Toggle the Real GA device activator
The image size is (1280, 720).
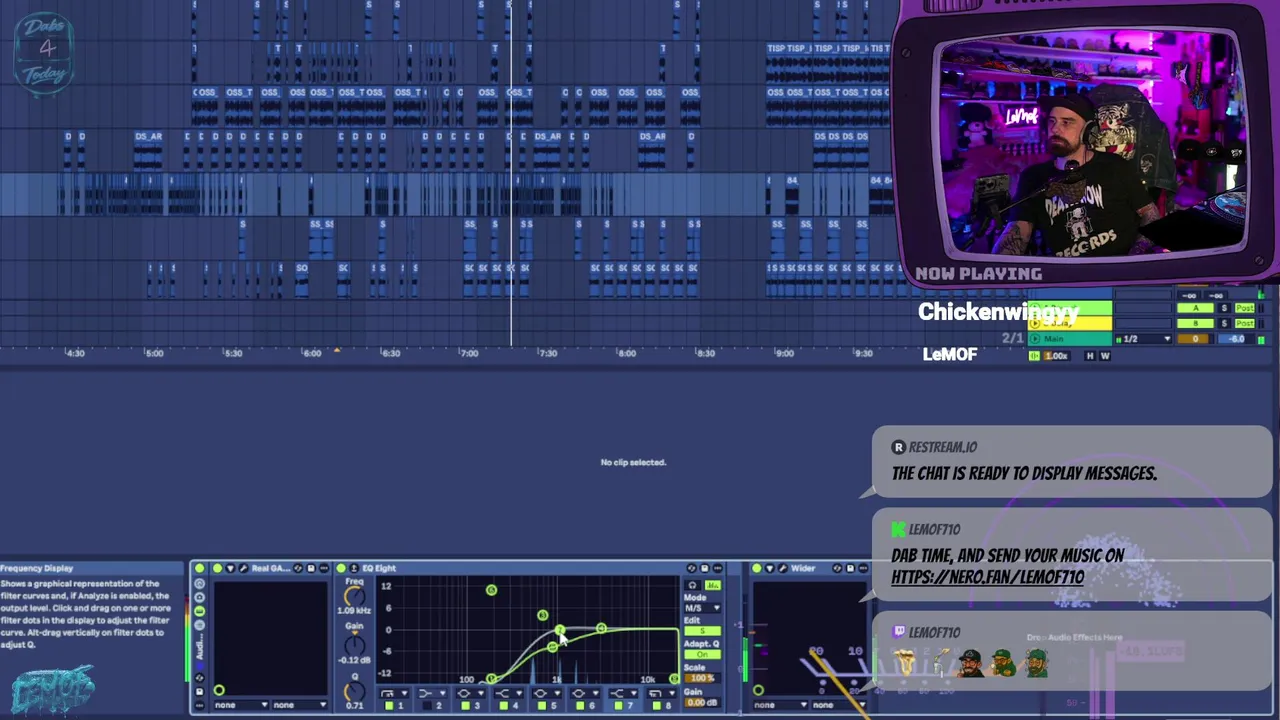[217, 568]
